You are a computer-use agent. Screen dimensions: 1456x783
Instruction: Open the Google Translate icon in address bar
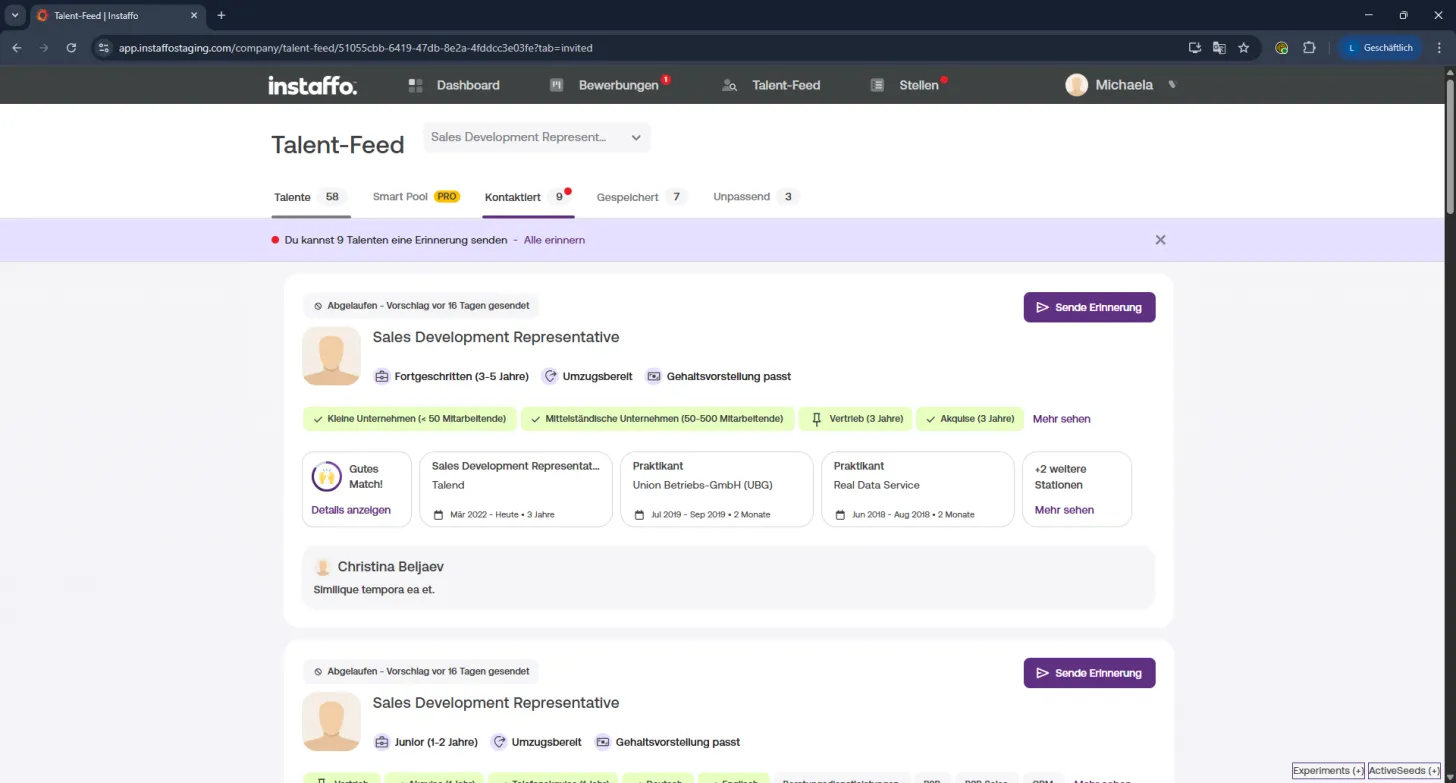(x=1219, y=47)
